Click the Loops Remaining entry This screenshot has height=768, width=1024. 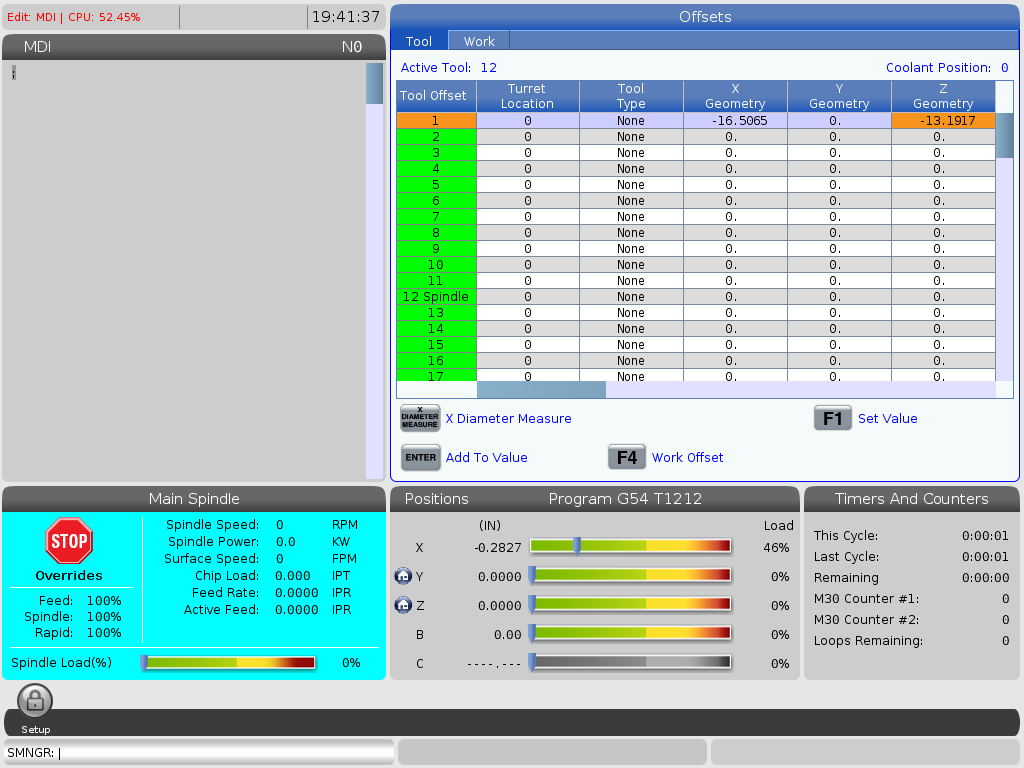click(x=911, y=641)
